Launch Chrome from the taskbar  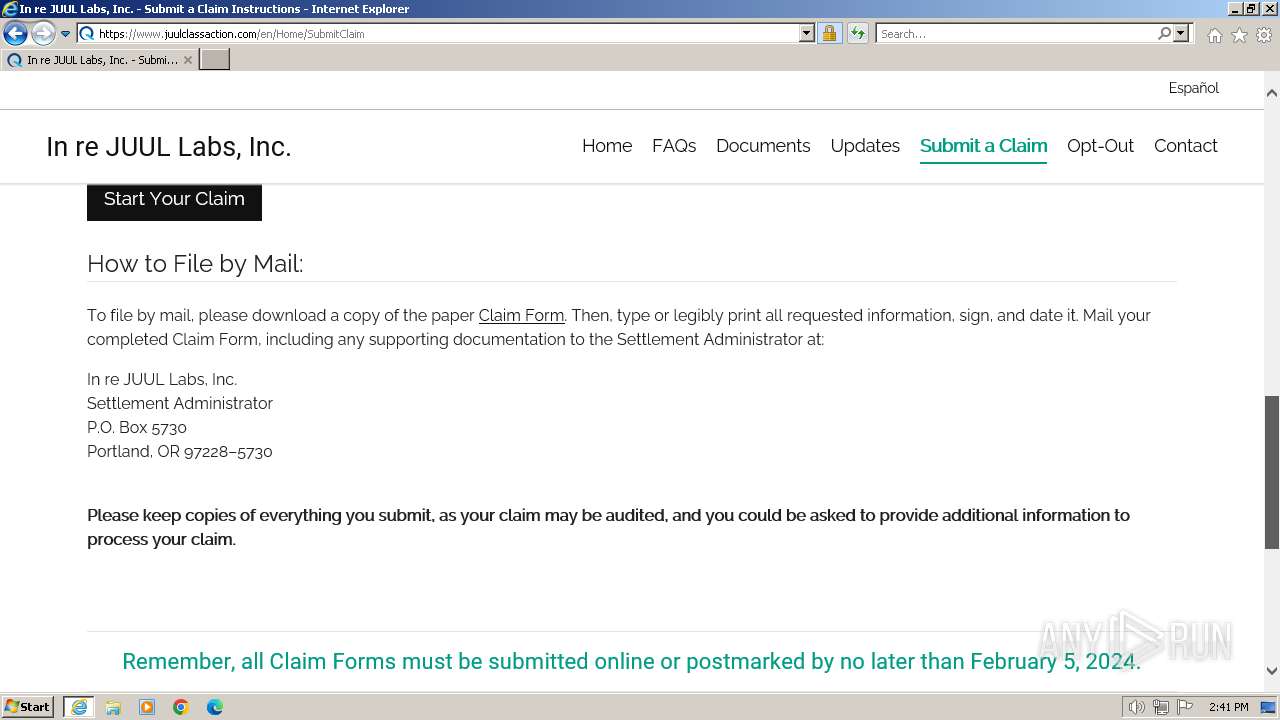(x=181, y=707)
